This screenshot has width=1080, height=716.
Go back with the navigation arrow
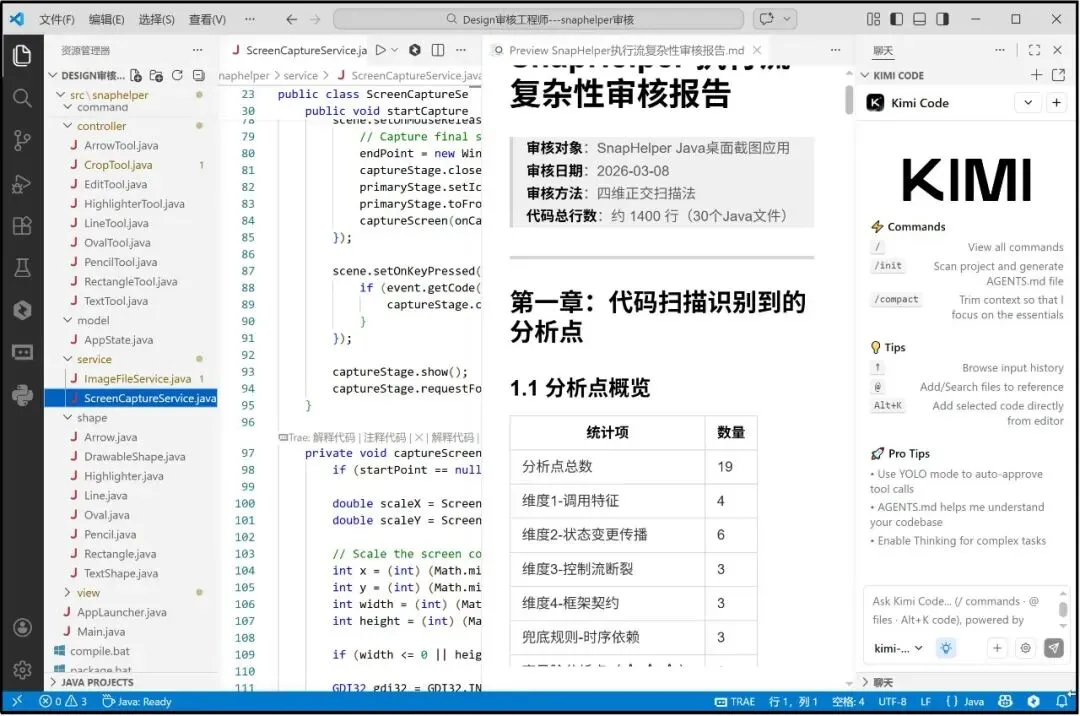(291, 19)
